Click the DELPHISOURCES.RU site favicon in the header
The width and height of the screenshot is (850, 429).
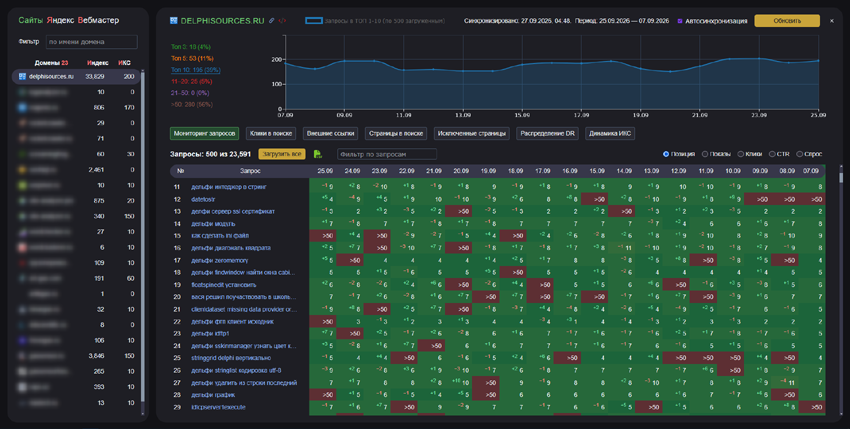click(x=173, y=21)
